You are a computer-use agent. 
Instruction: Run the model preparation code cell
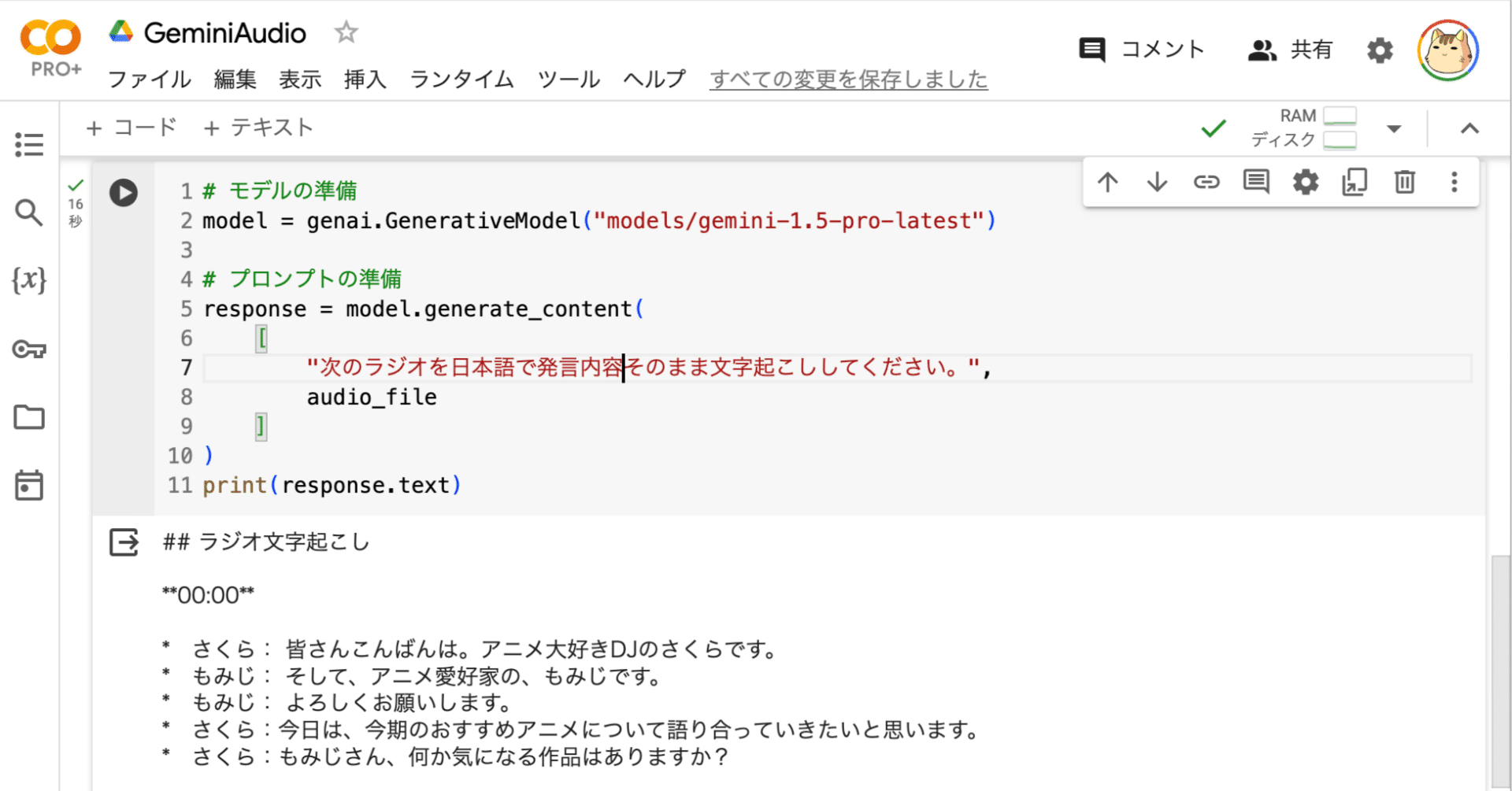(124, 192)
